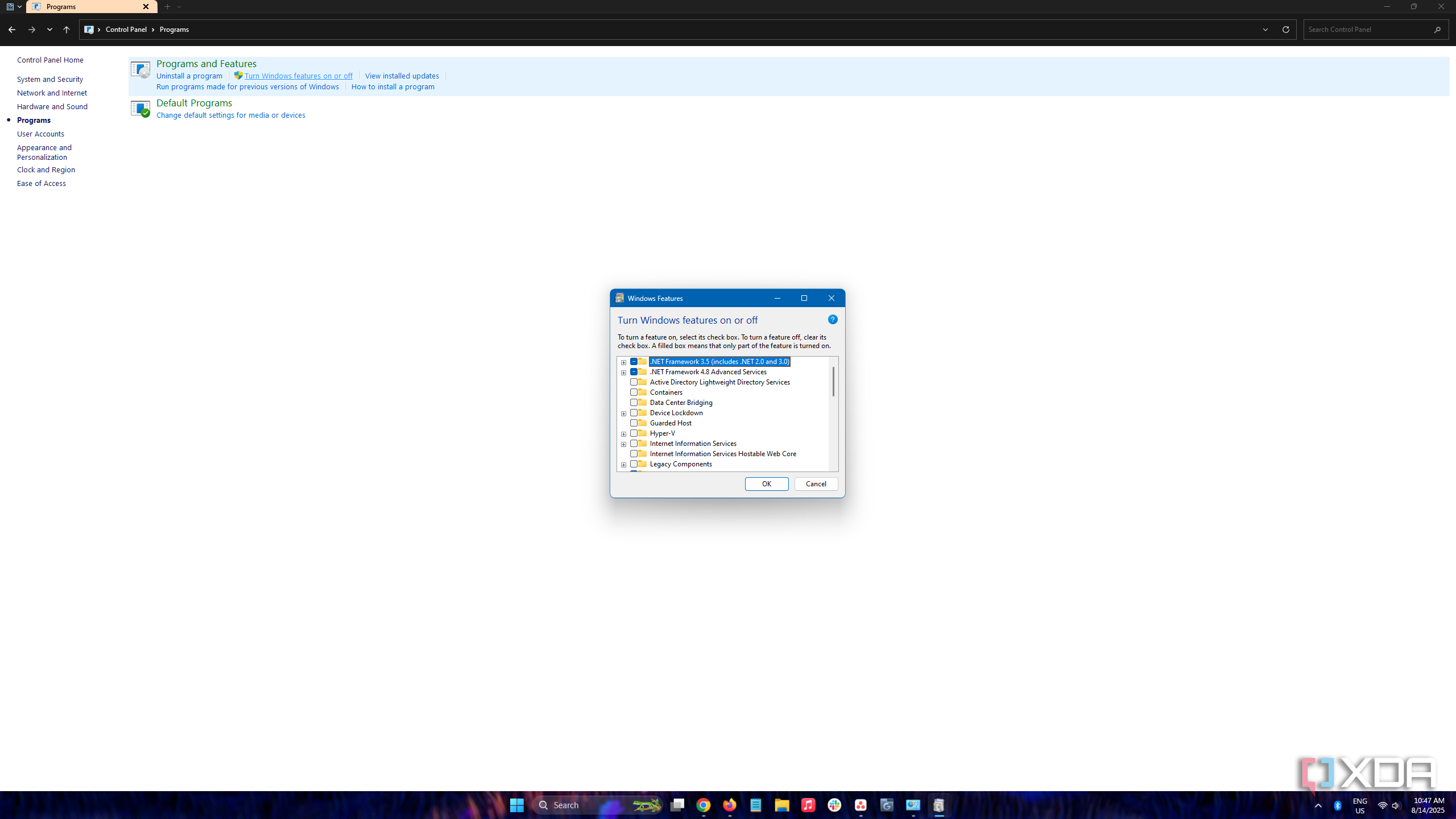
Task: Enable the Hyper-V checkbox
Action: [x=634, y=433]
